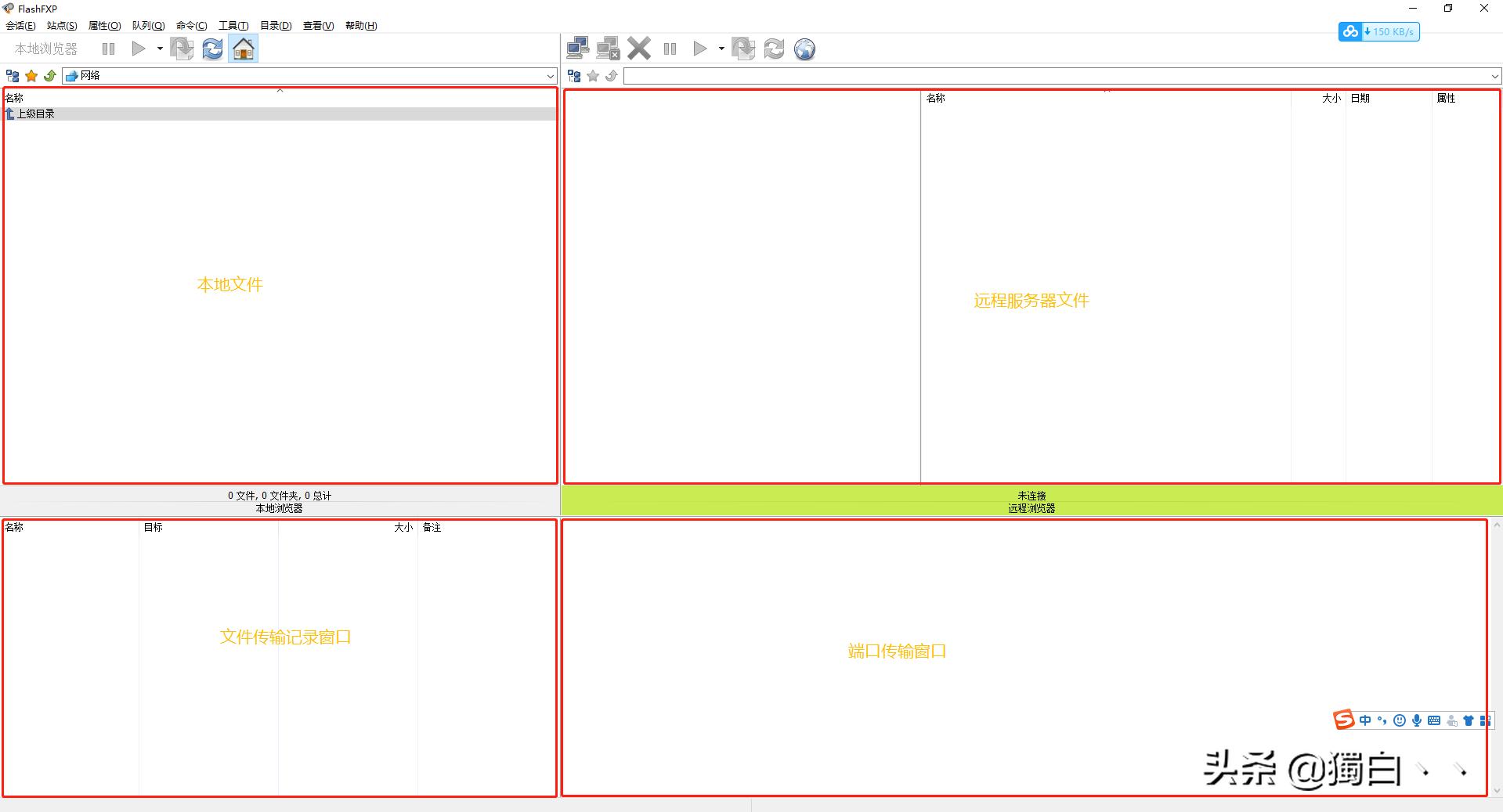Image resolution: width=1503 pixels, height=812 pixels.
Task: Click the remote pane transfer files icon
Action: tap(743, 49)
